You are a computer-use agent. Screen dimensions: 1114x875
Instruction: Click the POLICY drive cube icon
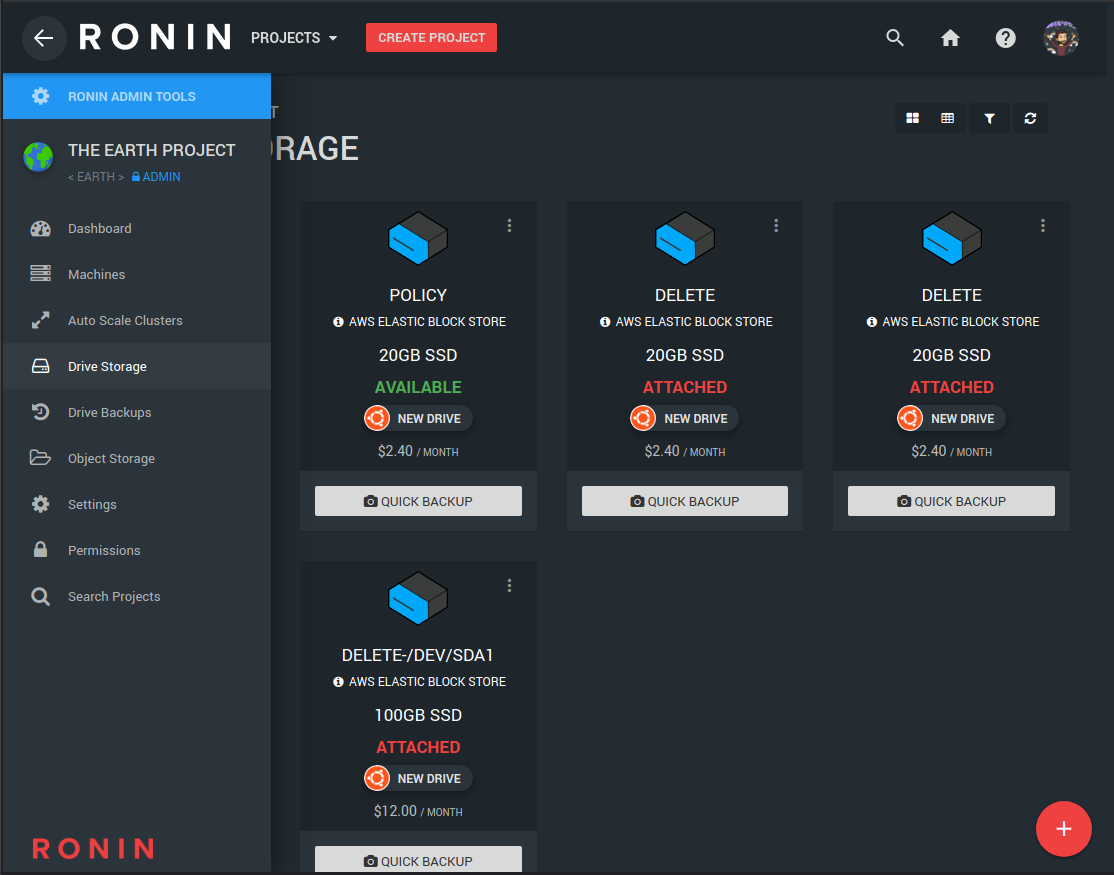pos(418,238)
